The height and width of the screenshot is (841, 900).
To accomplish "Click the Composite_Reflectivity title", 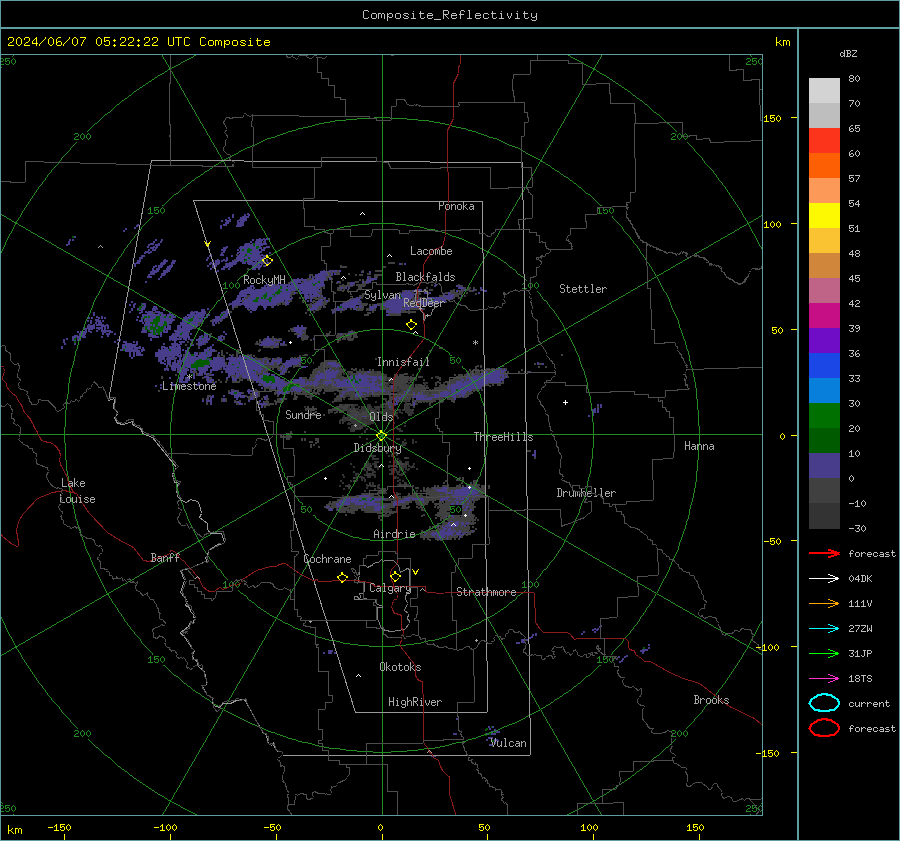I will click(x=450, y=15).
